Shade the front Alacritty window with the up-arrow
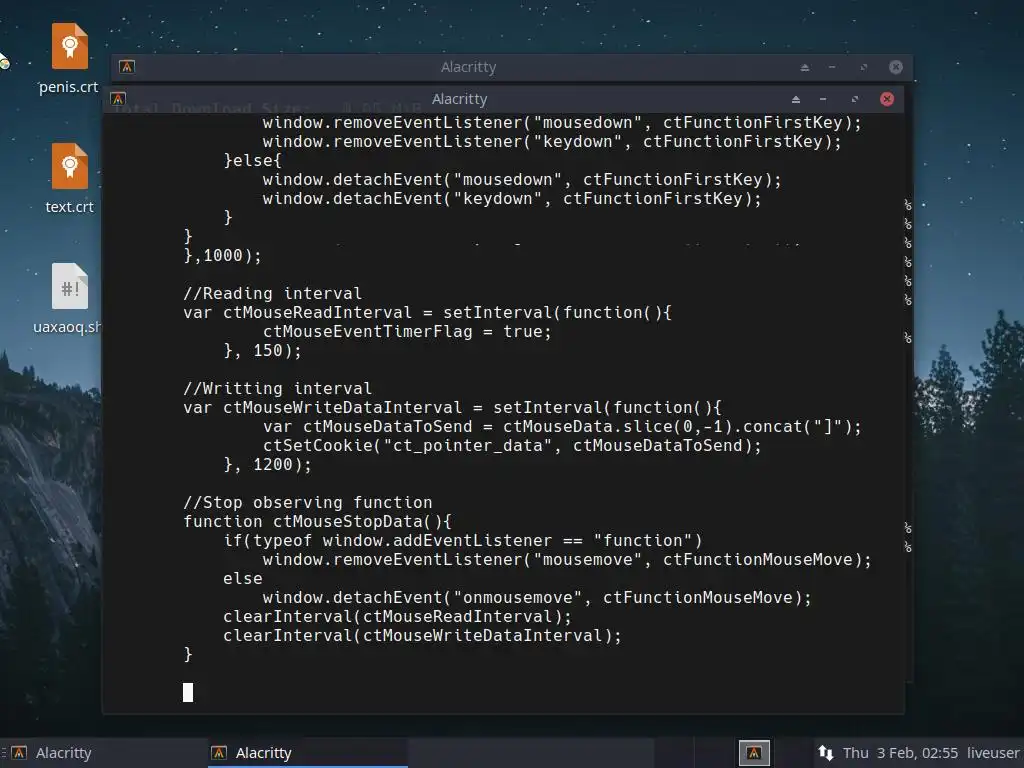This screenshot has width=1024, height=768. [x=795, y=99]
